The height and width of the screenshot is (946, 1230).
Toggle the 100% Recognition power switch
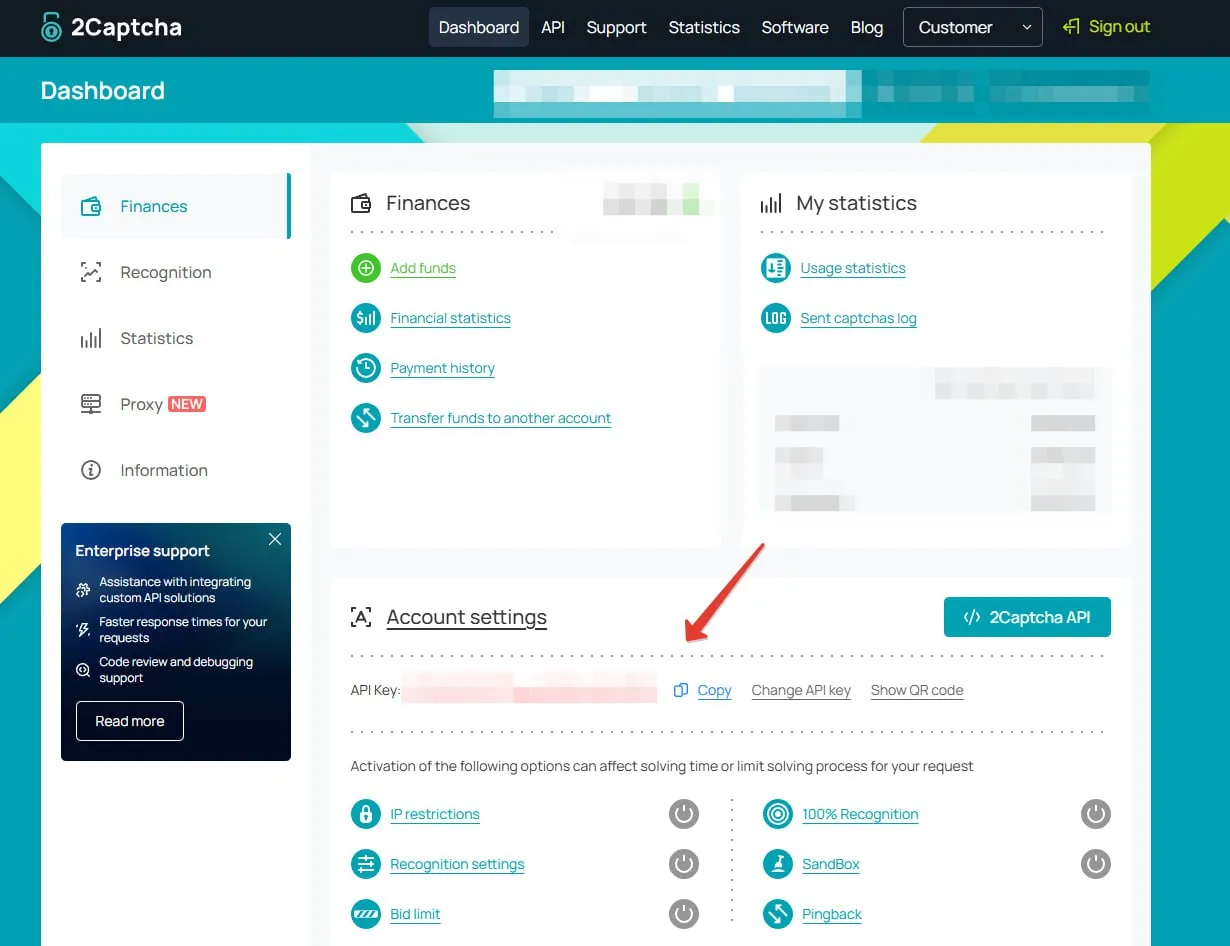coord(1096,814)
